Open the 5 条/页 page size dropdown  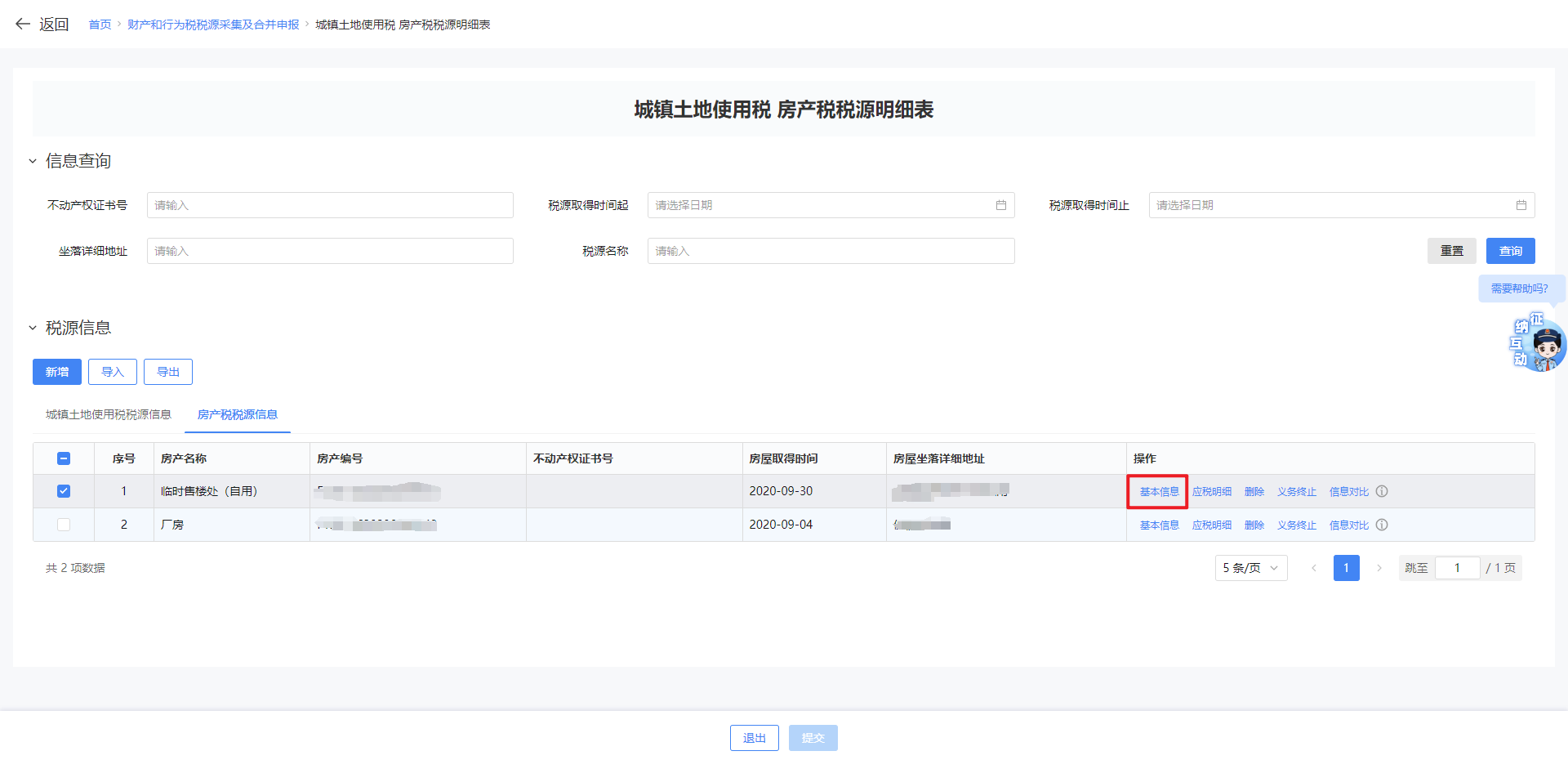coord(1250,568)
